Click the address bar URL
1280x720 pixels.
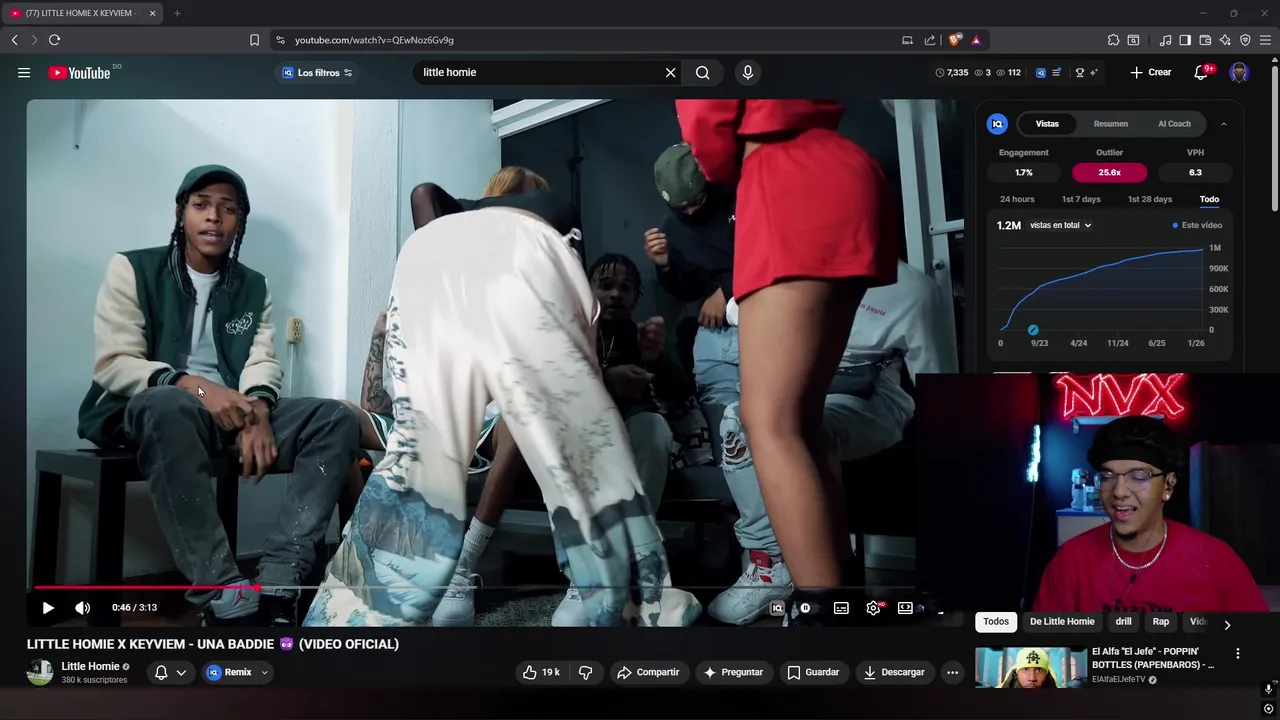click(x=374, y=40)
